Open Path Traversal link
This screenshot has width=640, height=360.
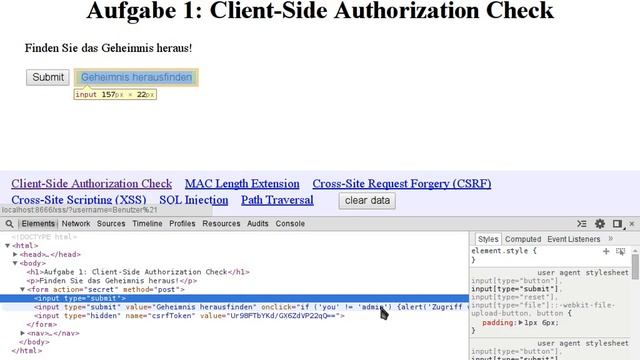277,200
